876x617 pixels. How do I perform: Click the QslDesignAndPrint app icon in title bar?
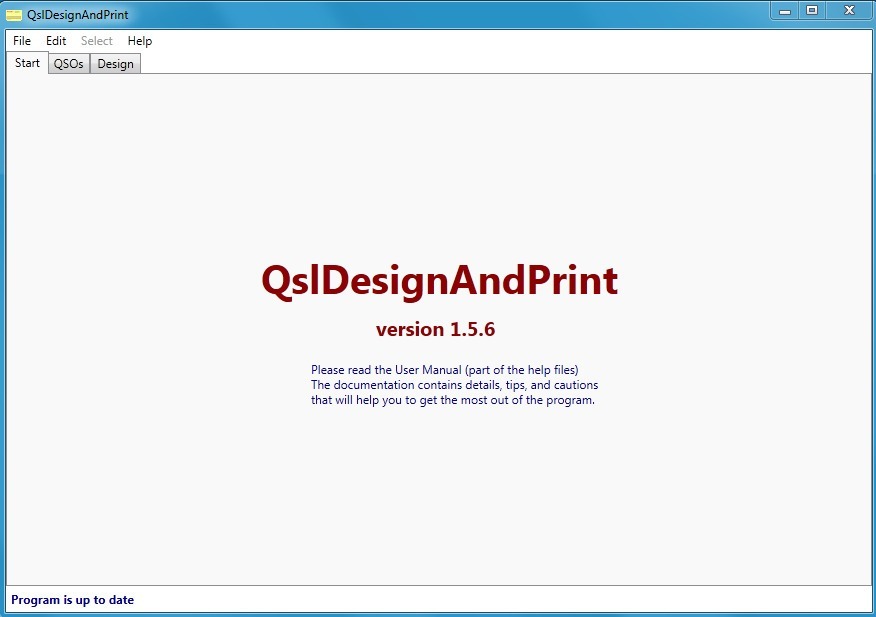click(x=14, y=14)
